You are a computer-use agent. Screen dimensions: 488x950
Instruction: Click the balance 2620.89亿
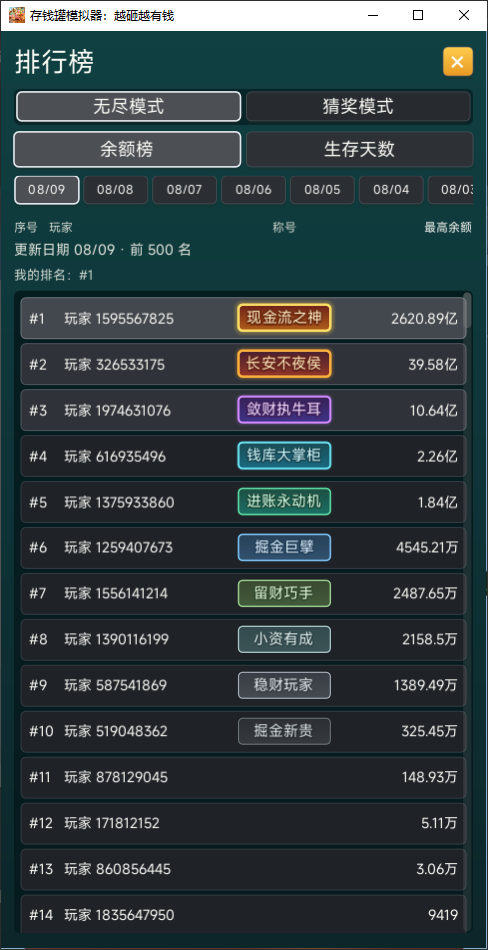pyautogui.click(x=424, y=319)
